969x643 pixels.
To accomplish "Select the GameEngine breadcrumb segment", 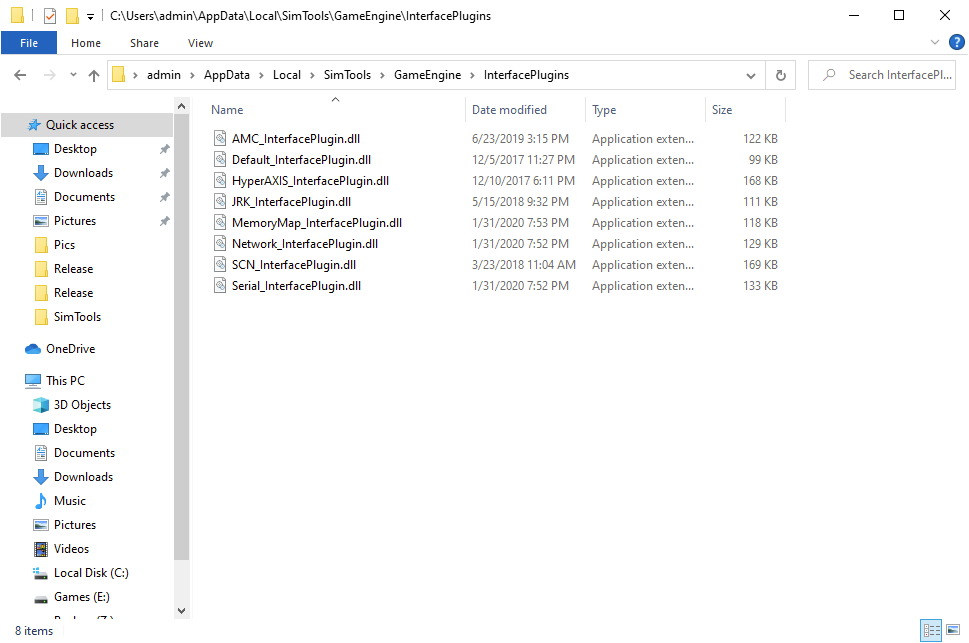I will (x=428, y=75).
